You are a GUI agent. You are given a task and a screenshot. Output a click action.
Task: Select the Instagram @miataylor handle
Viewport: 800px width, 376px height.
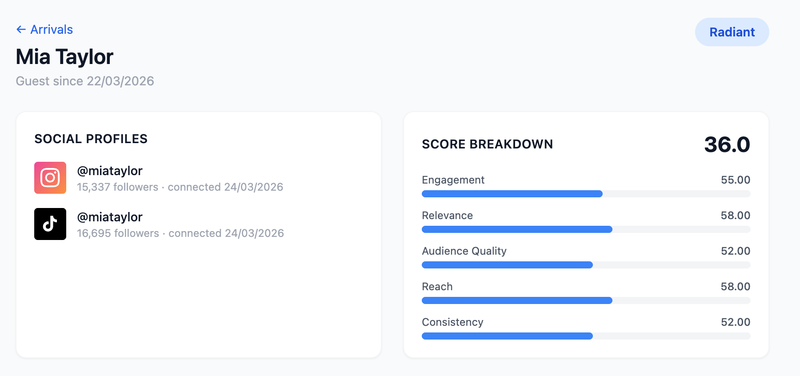pyautogui.click(x=110, y=171)
